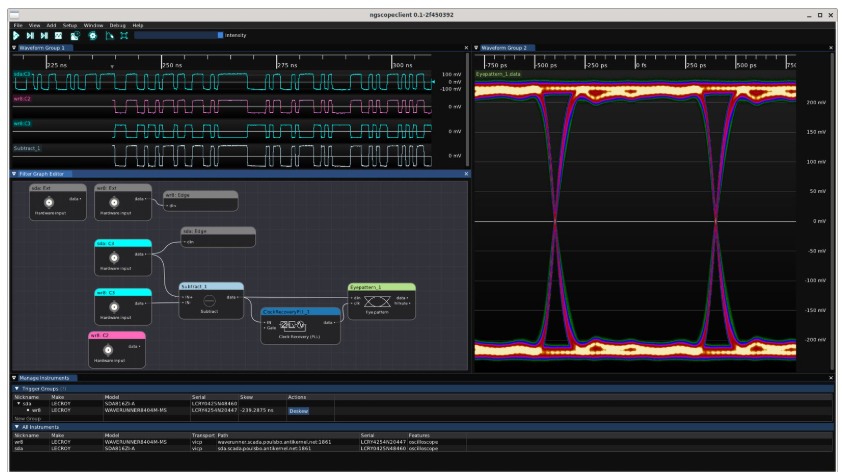This screenshot has height=472, width=842.
Task: Click the Eyepattern node icon
Action: pos(378,300)
